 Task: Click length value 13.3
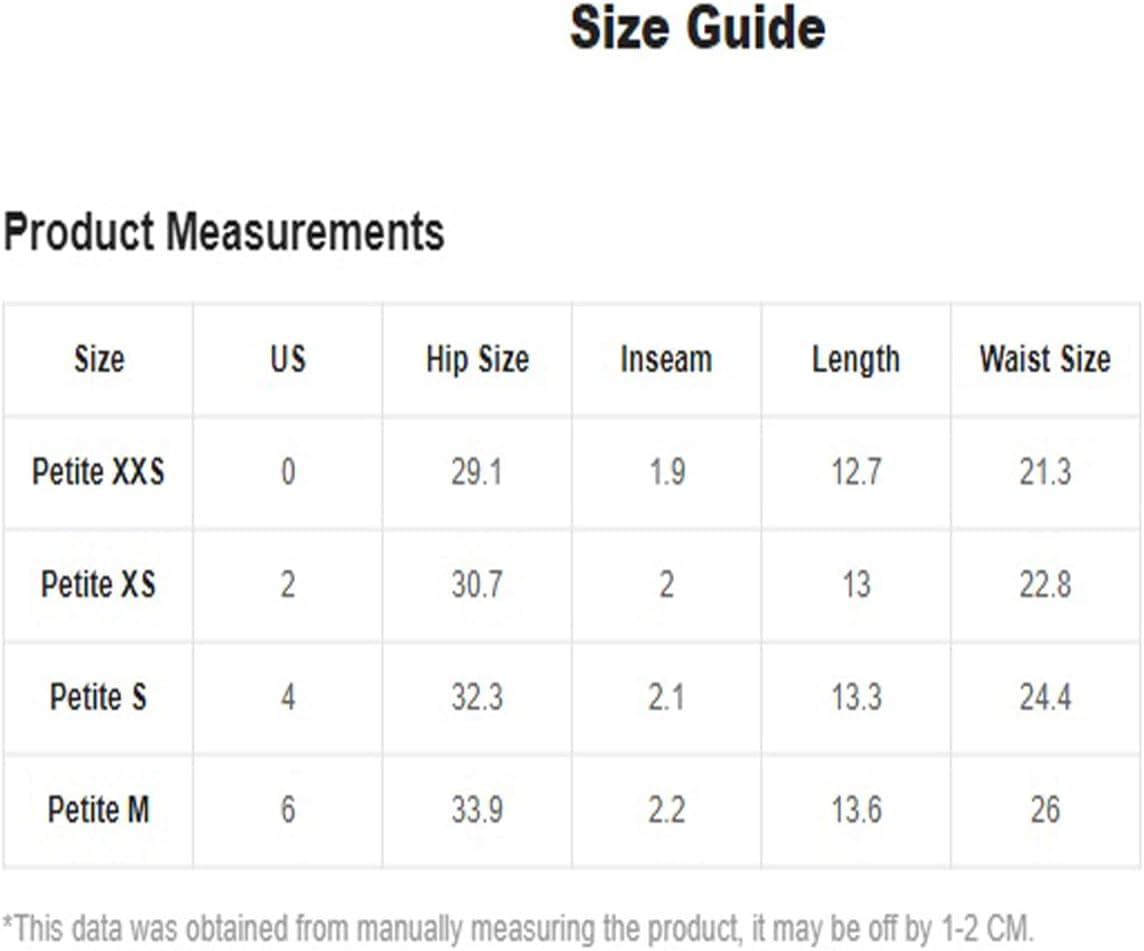click(857, 696)
